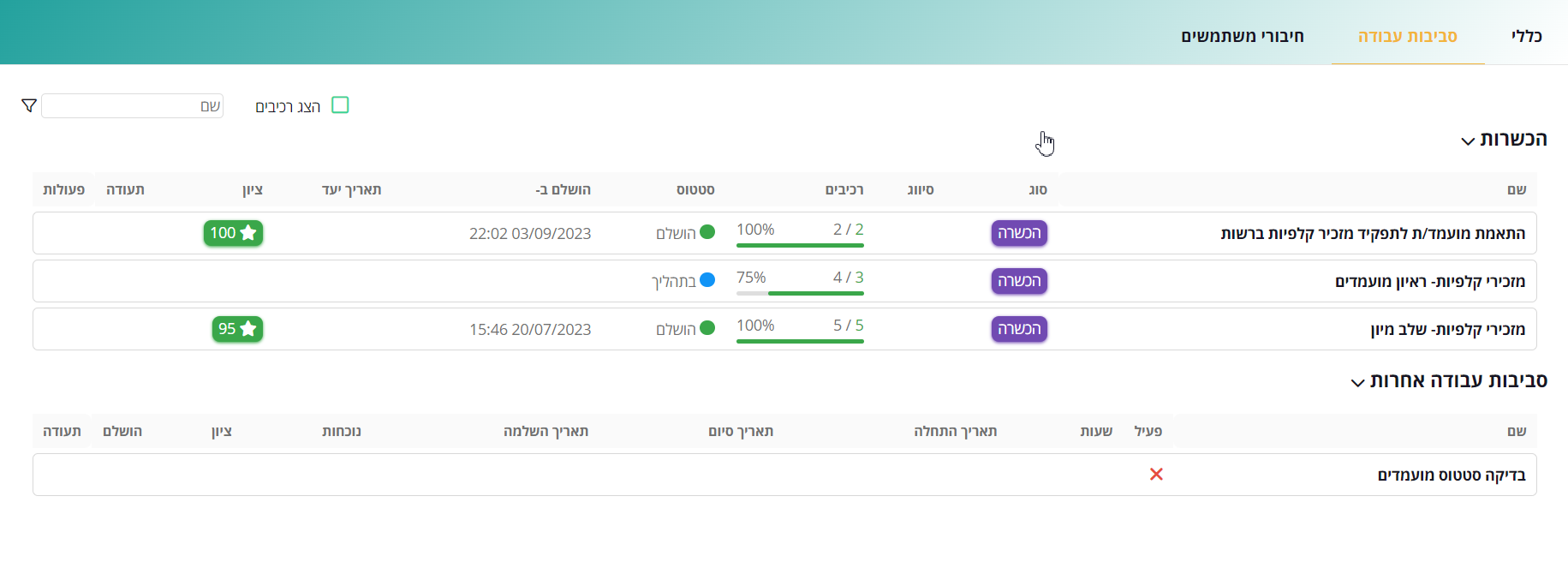Click the 'הכשרה' badge in the second row
Screen dimensions: 1568x574
tap(1019, 281)
